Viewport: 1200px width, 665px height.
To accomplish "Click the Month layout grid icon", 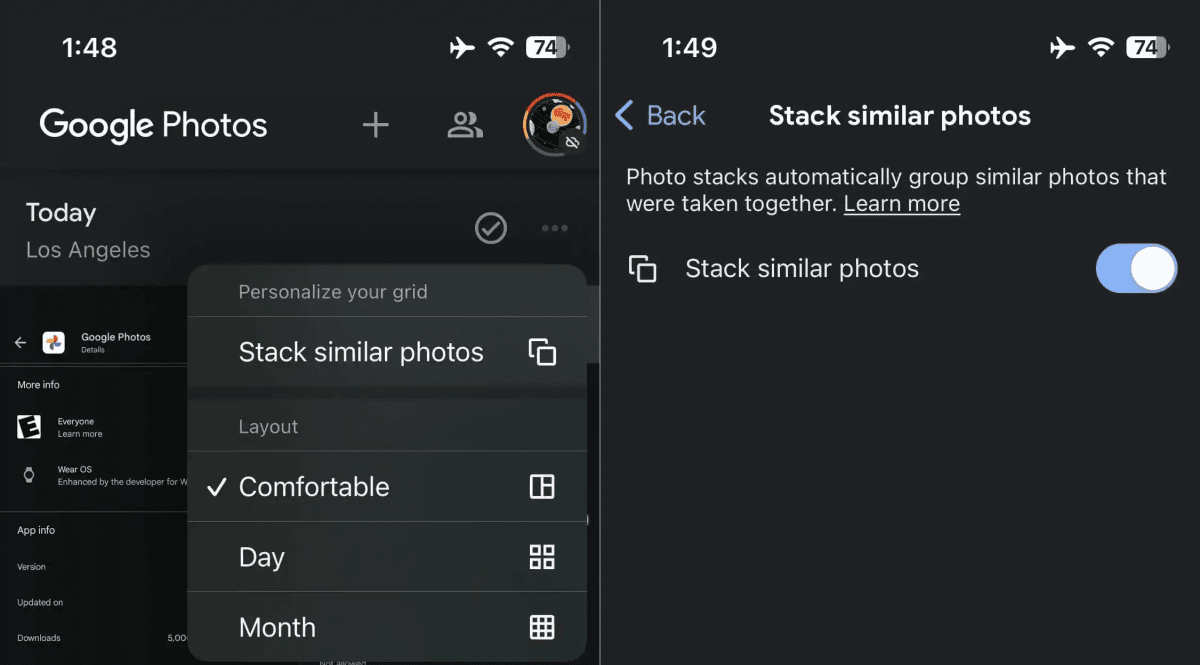I will tap(542, 627).
